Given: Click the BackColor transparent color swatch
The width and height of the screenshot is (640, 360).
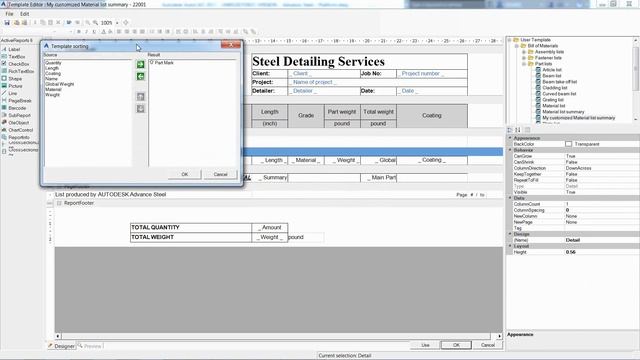Looking at the screenshot, I should tap(569, 144).
